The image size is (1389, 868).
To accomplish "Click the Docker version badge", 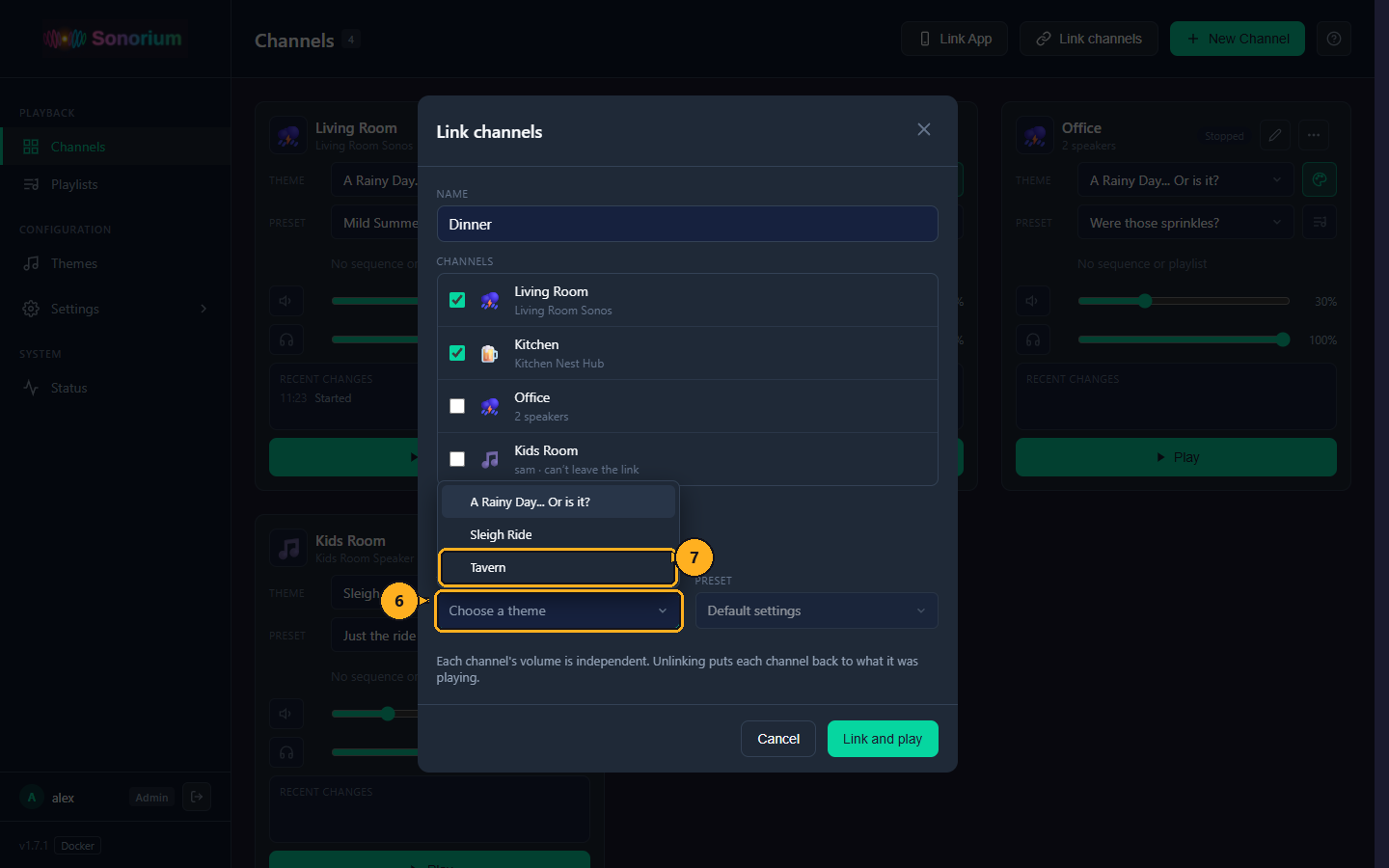I will [78, 846].
